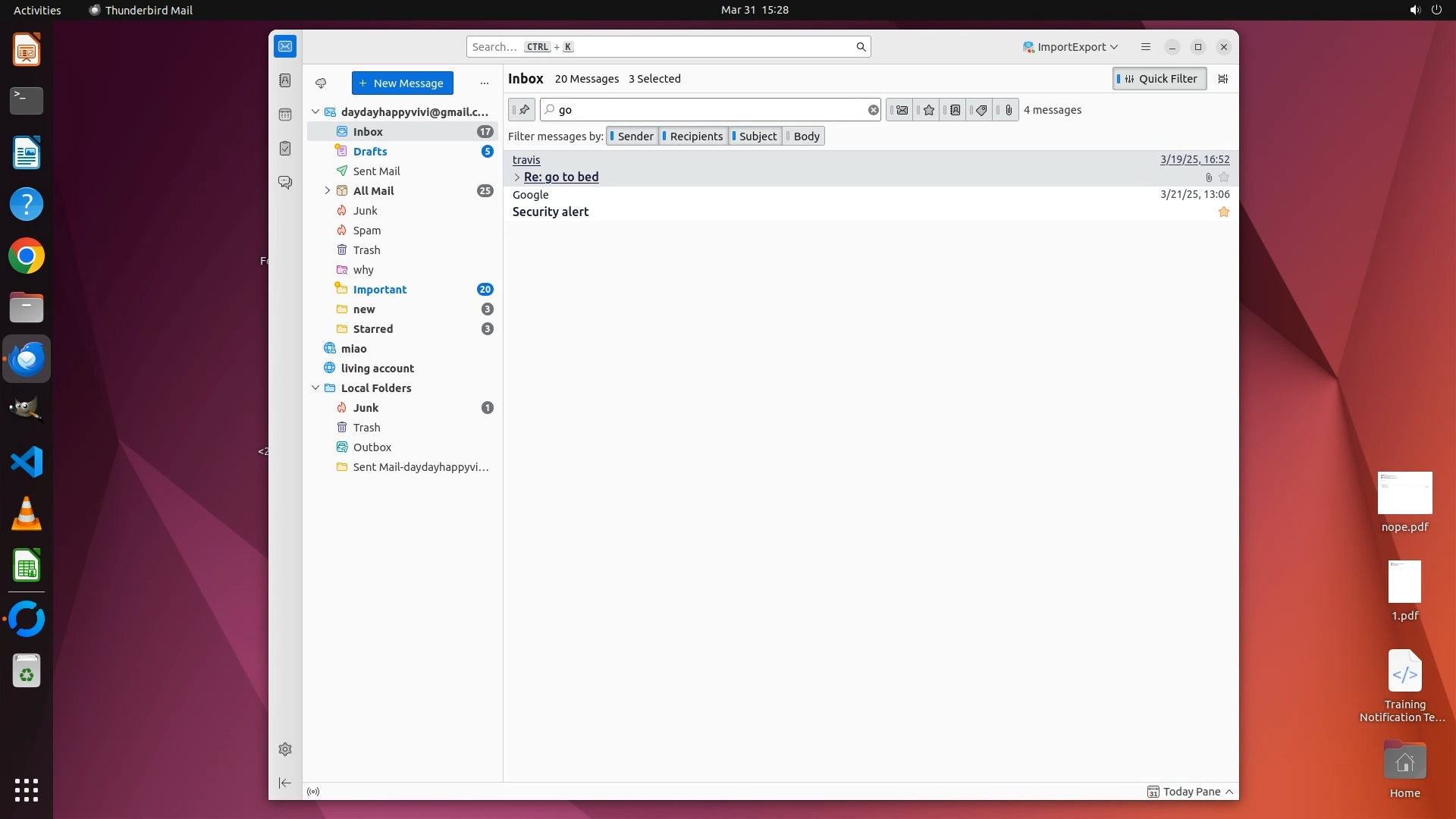1456x819 pixels.
Task: Click the New Message button
Action: pyautogui.click(x=402, y=83)
